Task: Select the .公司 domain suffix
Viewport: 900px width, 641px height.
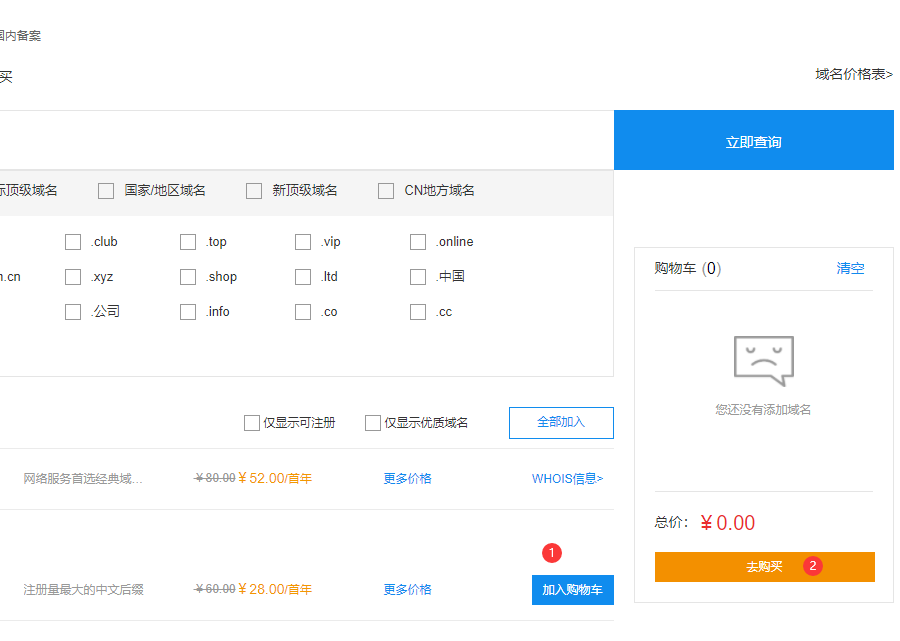Action: [x=72, y=311]
